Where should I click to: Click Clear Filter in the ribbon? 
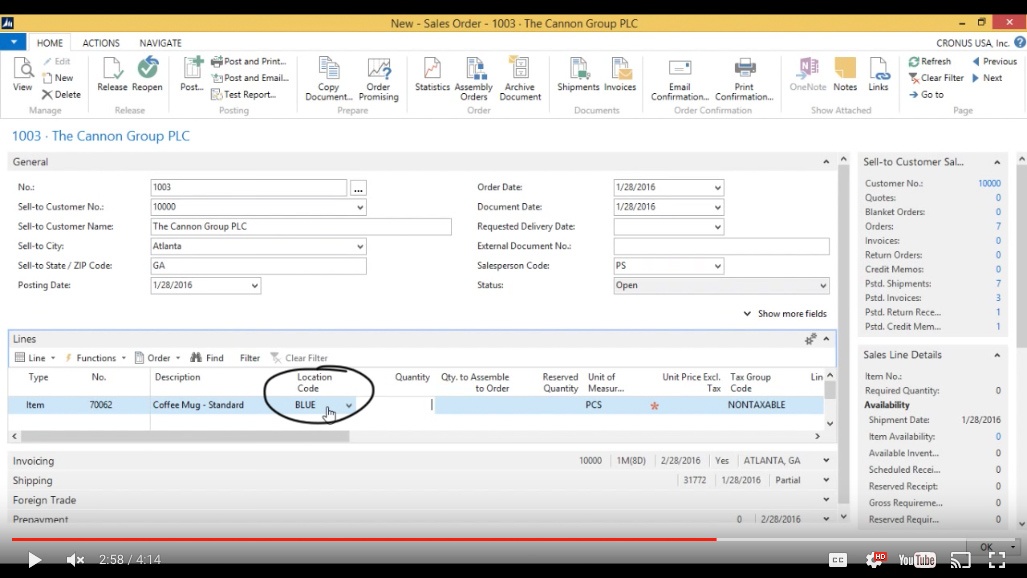(936, 77)
